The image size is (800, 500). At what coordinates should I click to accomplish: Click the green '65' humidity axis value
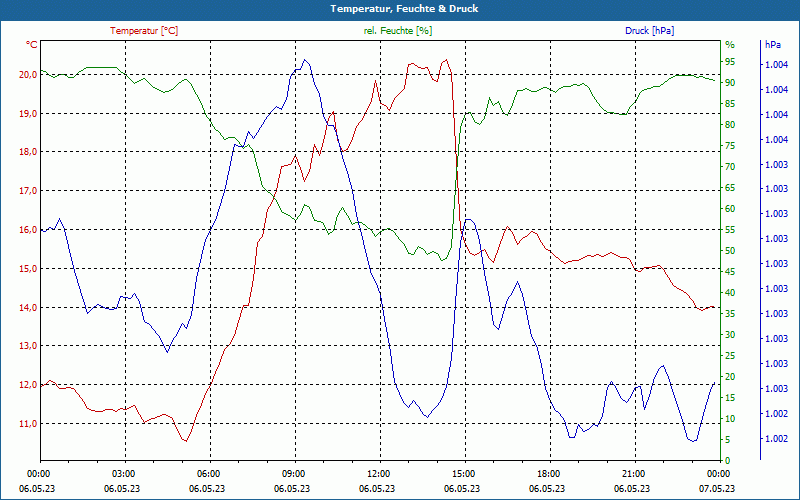(x=730, y=188)
